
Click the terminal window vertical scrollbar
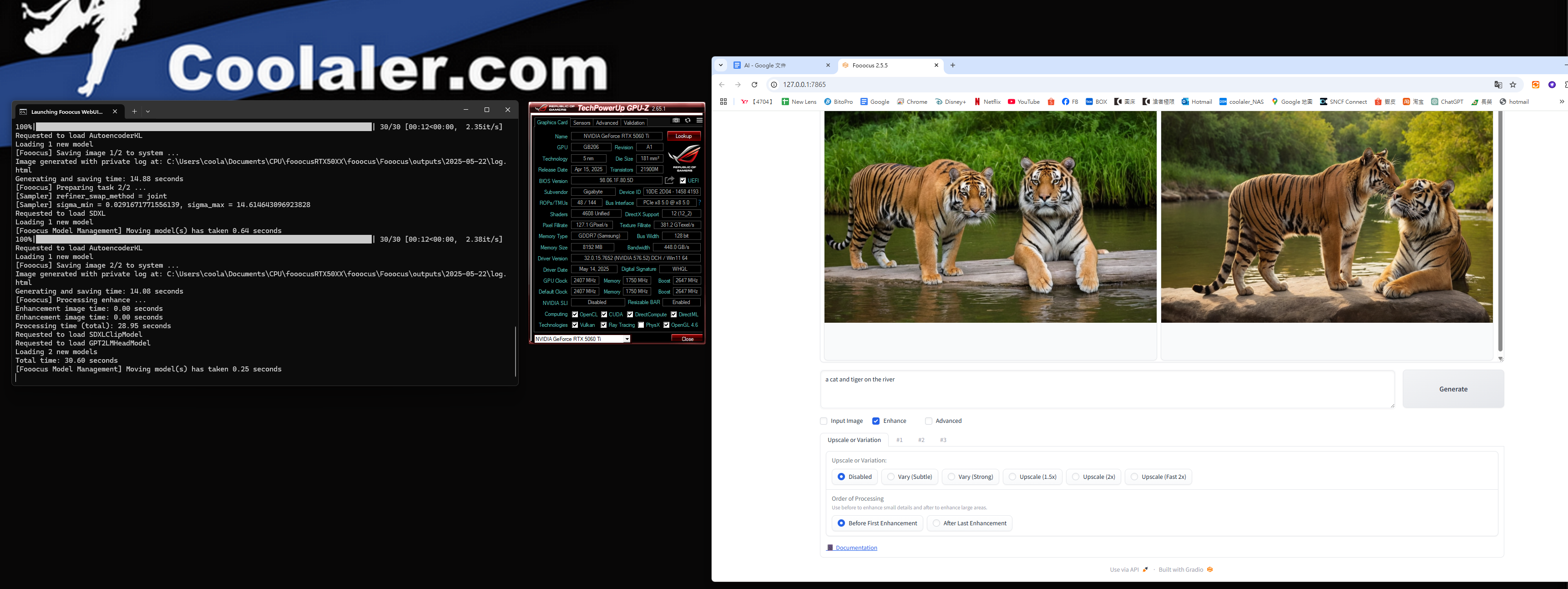pyautogui.click(x=516, y=351)
